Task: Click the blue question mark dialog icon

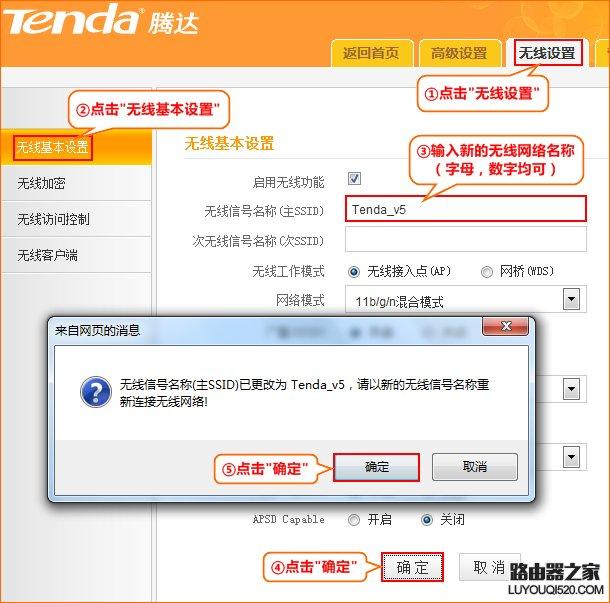Action: (x=96, y=392)
